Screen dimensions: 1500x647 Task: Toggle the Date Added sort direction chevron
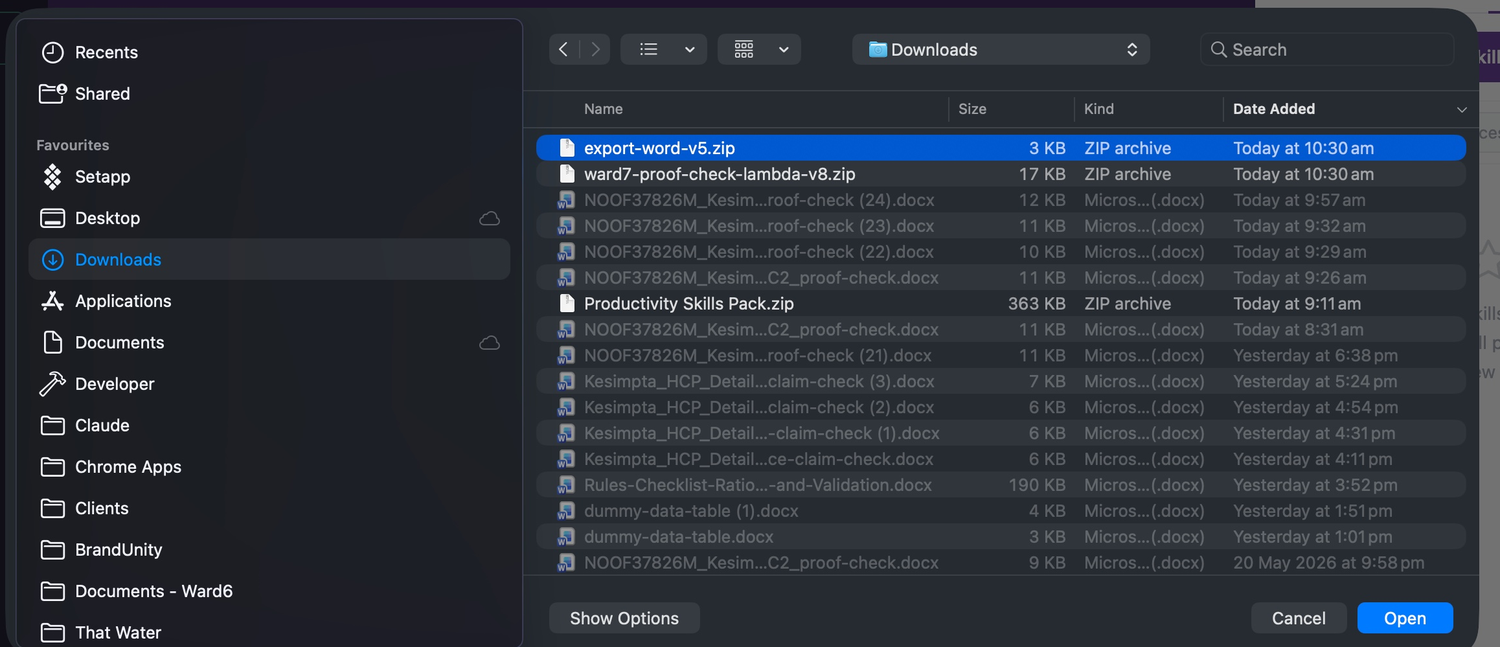1461,109
